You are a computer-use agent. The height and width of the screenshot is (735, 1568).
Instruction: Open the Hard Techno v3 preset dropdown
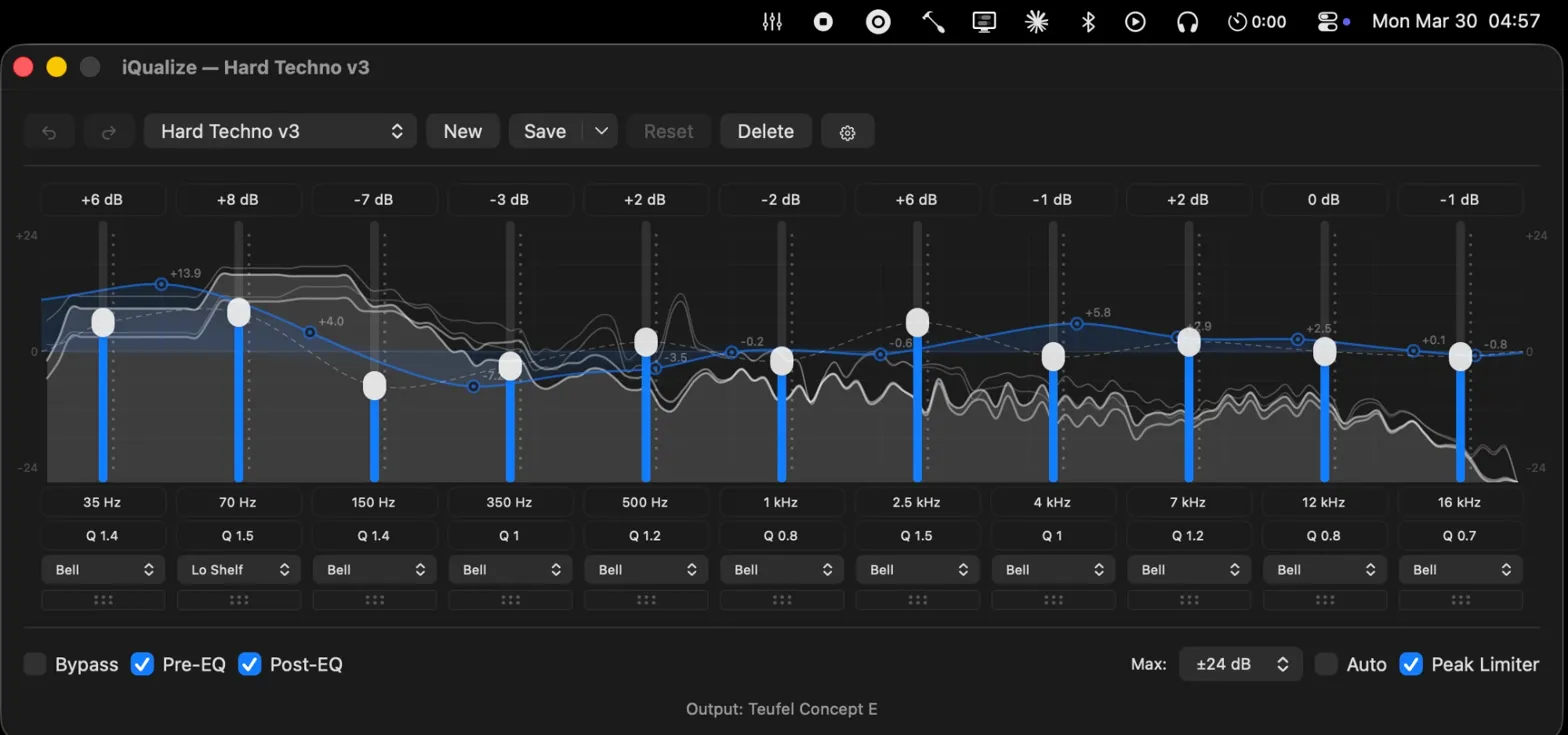281,132
